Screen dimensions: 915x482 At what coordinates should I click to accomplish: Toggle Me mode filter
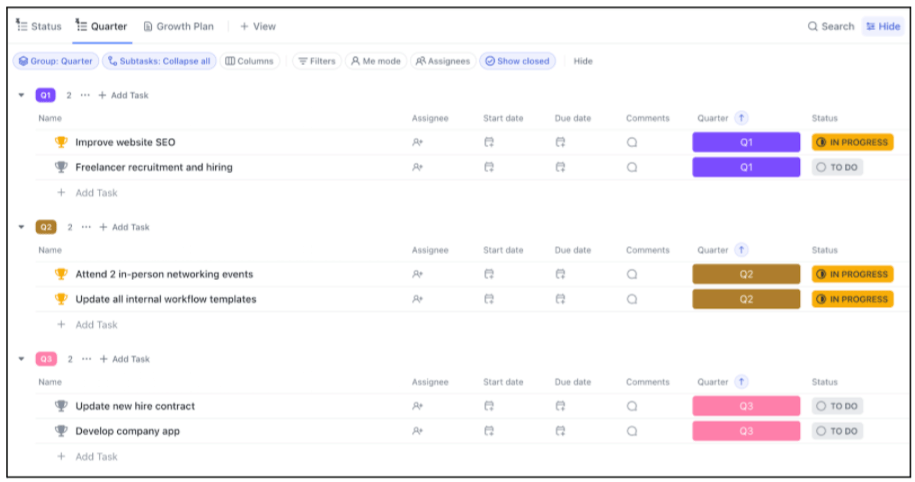coord(374,61)
